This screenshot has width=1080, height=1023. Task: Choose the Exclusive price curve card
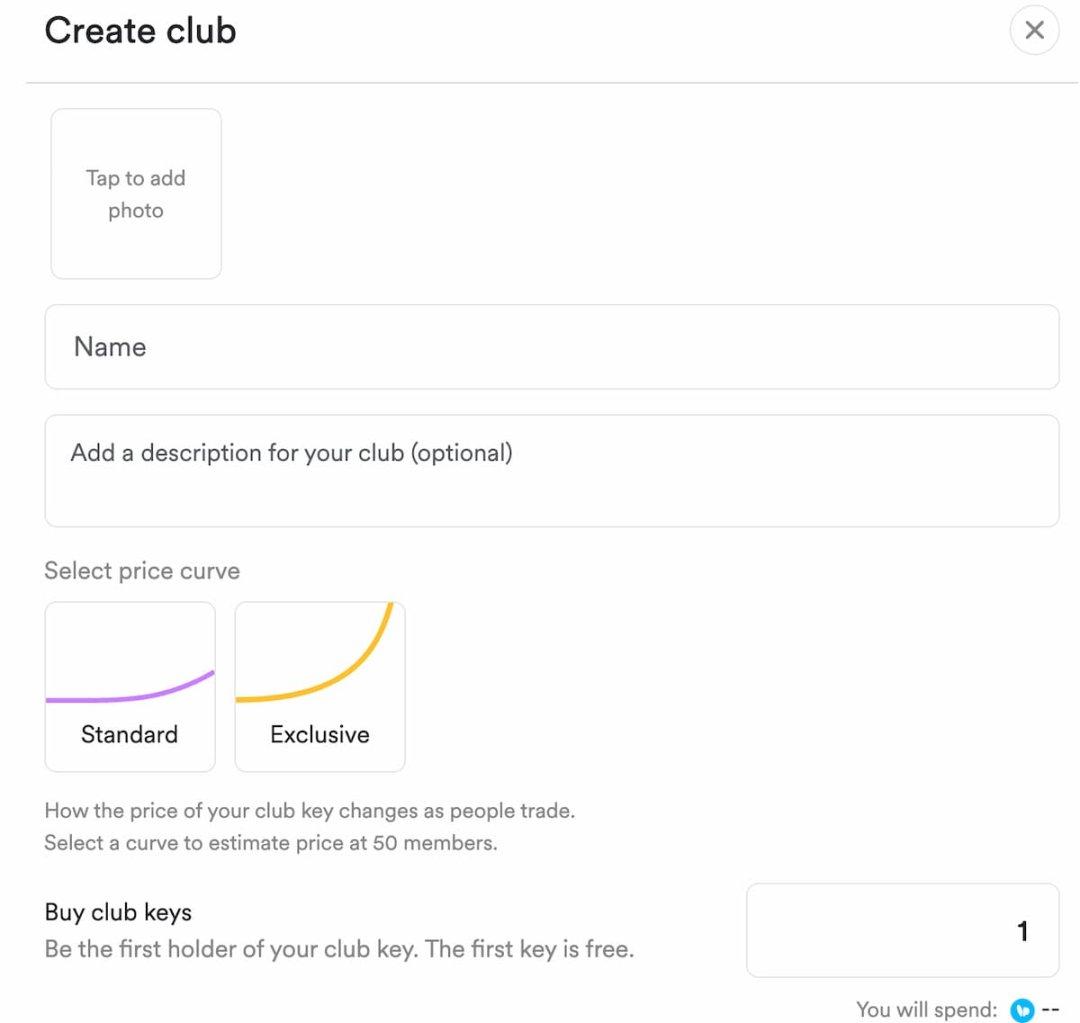click(x=320, y=687)
